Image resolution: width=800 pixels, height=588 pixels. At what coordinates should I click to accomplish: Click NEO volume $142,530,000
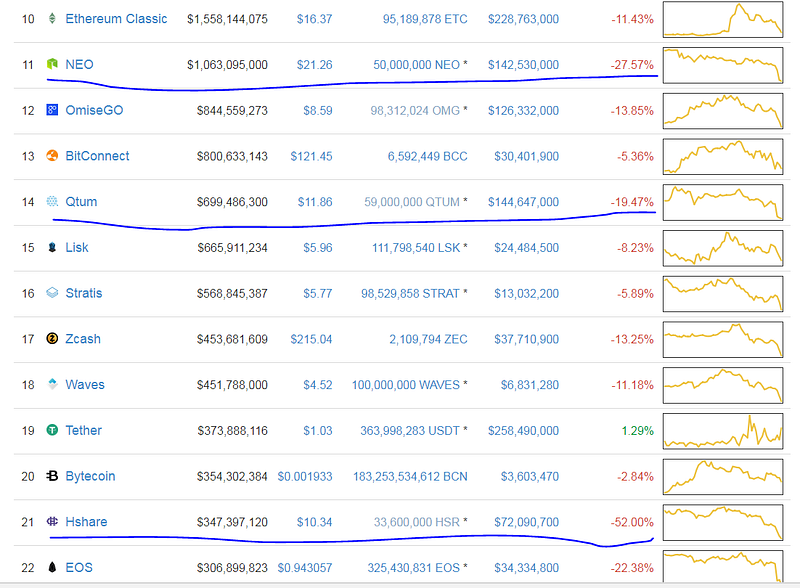[x=523, y=65]
